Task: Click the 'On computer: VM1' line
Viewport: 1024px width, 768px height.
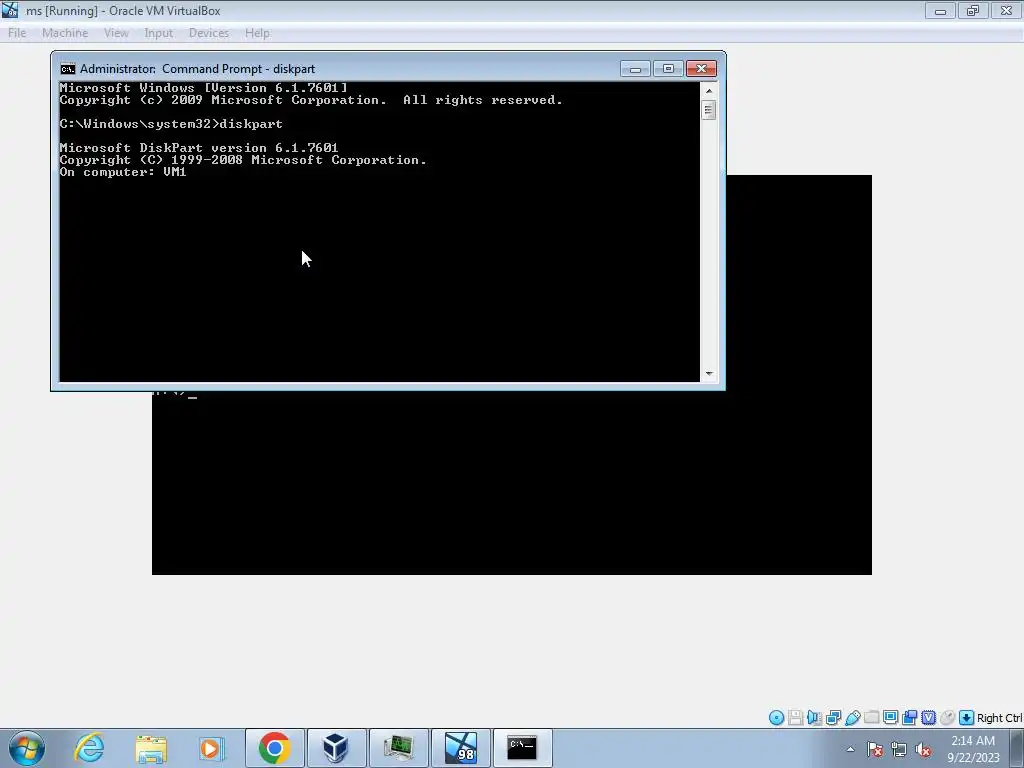Action: pyautogui.click(x=123, y=172)
